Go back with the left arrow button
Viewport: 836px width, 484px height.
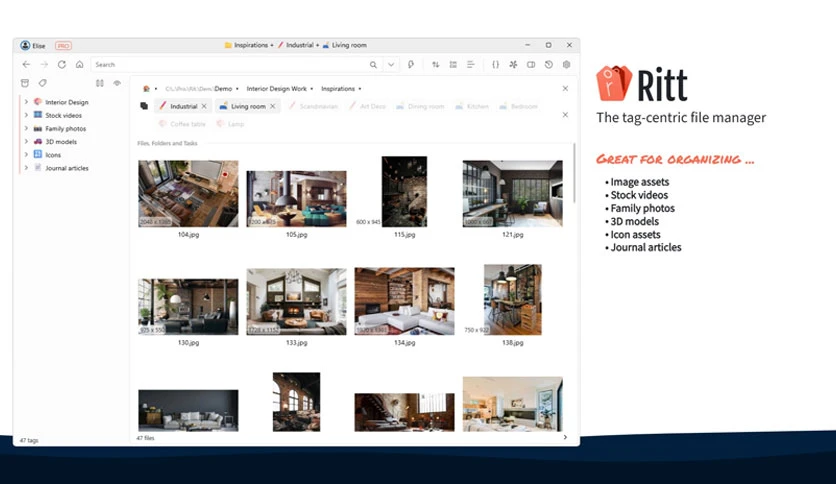(26, 64)
